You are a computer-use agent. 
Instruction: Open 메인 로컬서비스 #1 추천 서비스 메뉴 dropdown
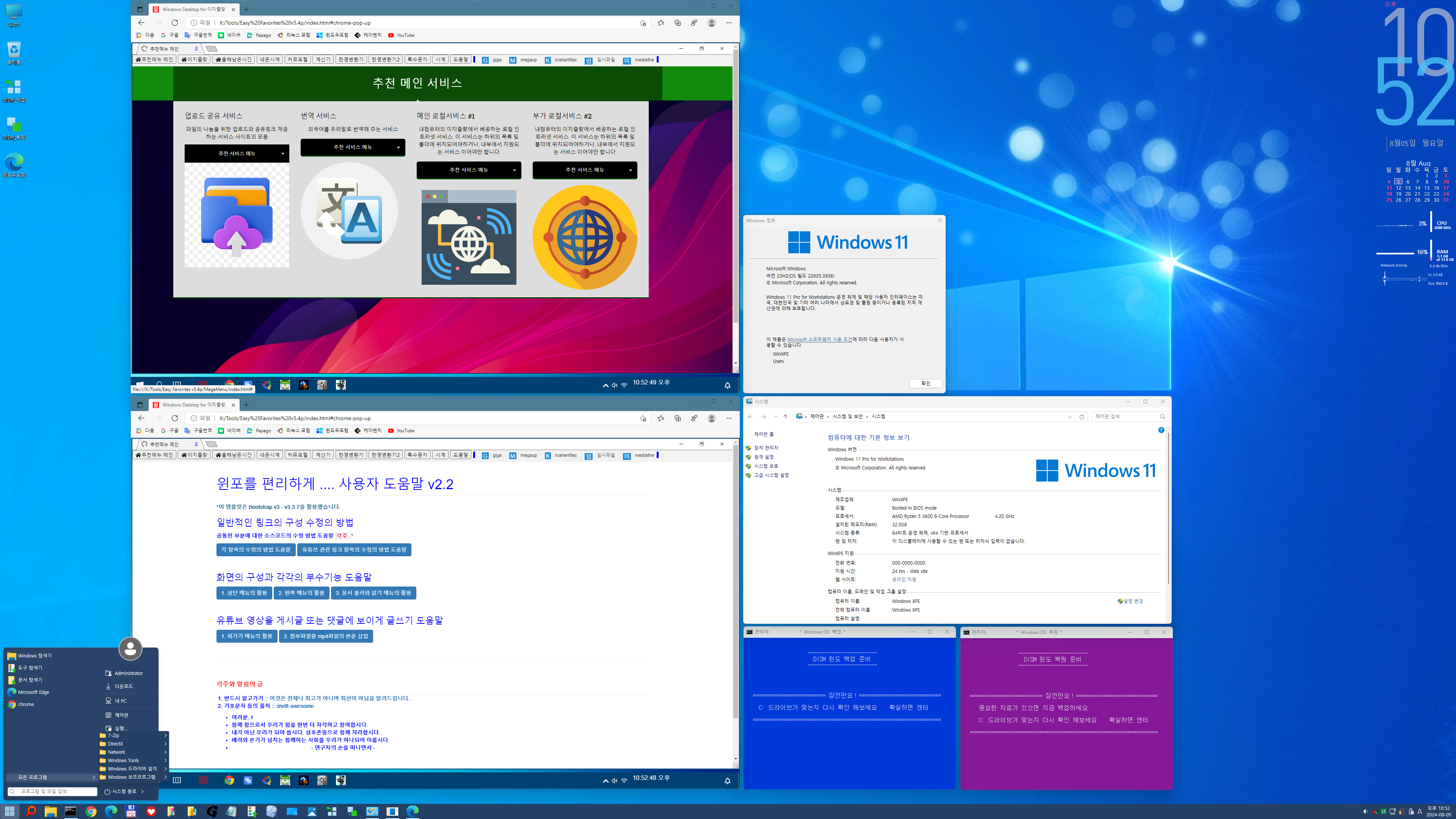pos(469,169)
